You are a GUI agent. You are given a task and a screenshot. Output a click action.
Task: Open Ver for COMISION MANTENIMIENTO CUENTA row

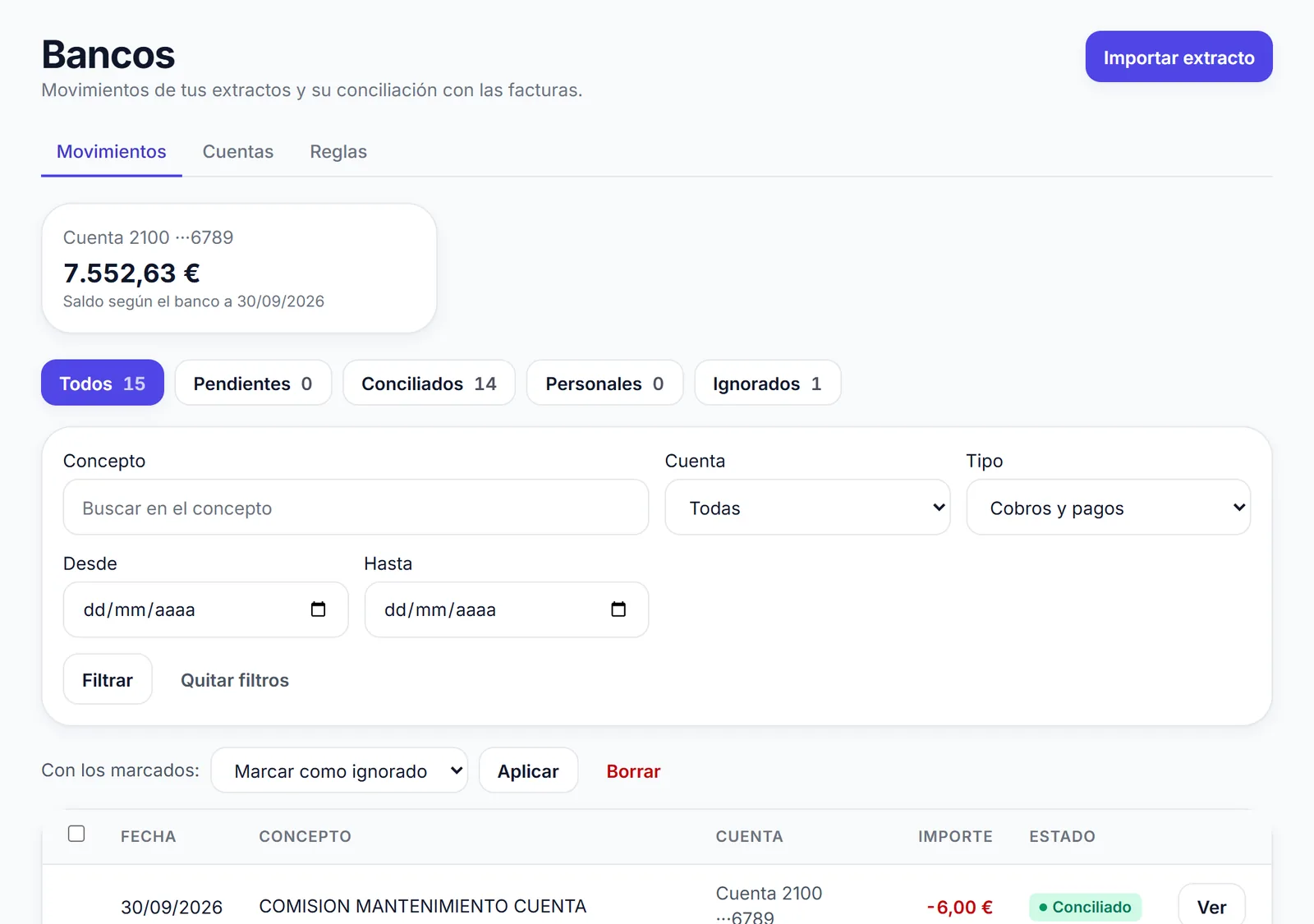1211,905
